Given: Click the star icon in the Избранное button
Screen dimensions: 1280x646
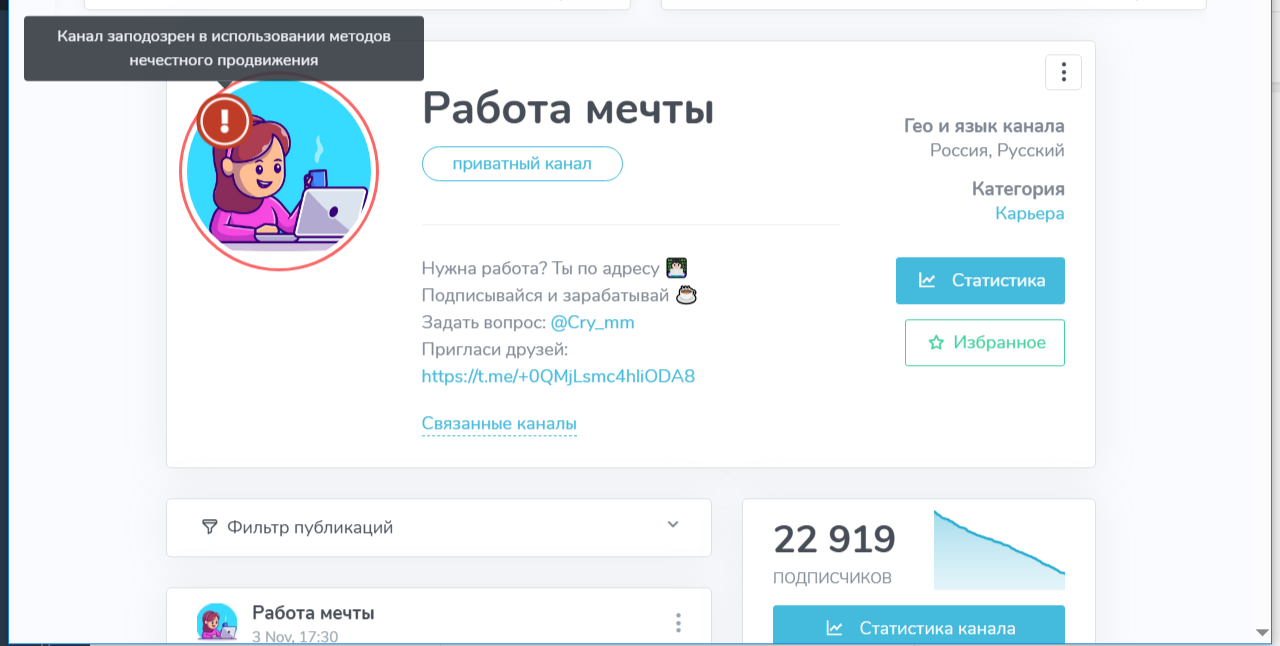Looking at the screenshot, I should 935,342.
